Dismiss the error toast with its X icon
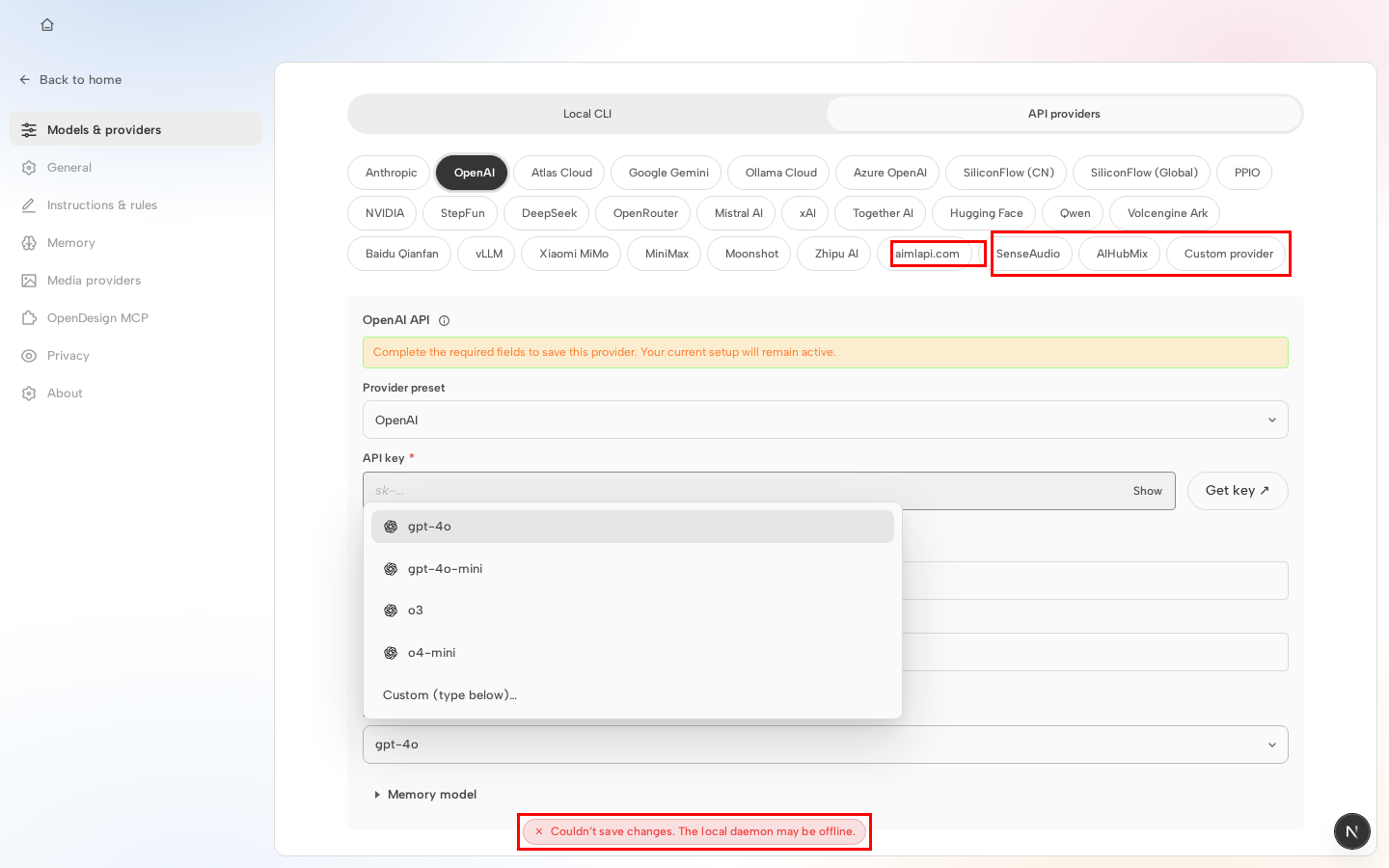 pos(538,831)
